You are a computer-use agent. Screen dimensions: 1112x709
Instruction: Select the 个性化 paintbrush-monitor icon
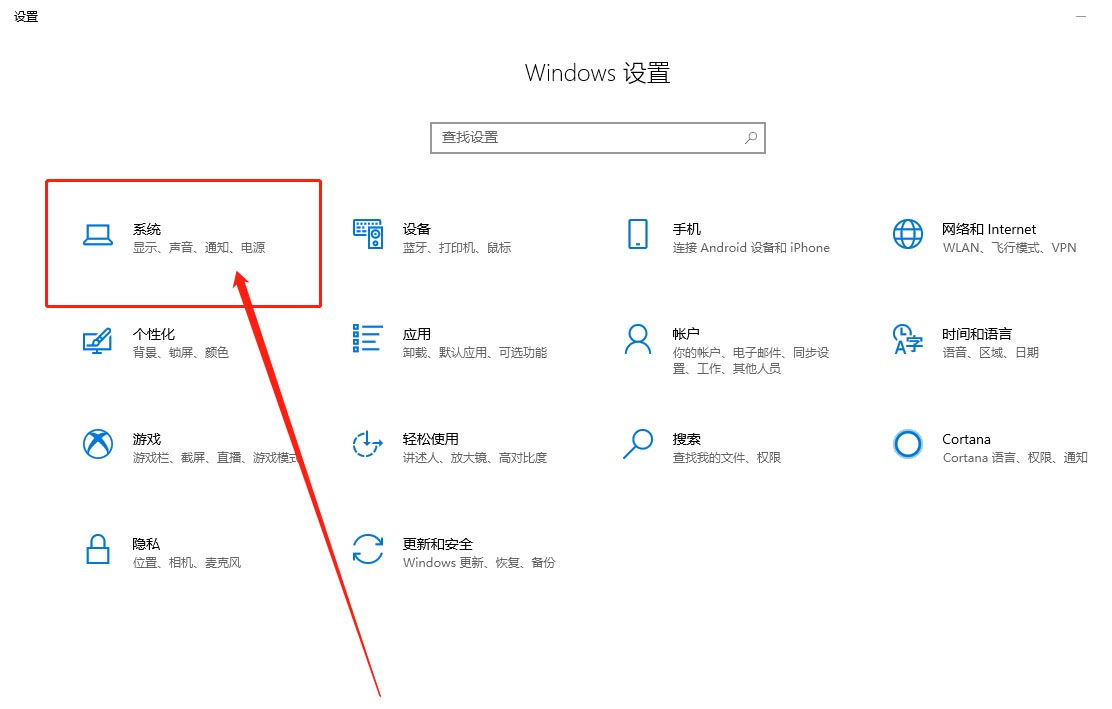(97, 341)
